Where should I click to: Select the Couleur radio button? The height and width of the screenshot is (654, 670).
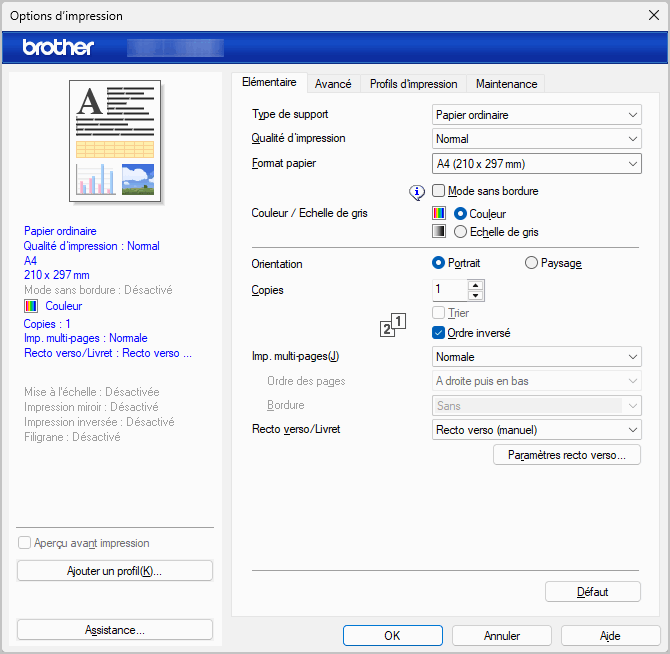coord(460,213)
